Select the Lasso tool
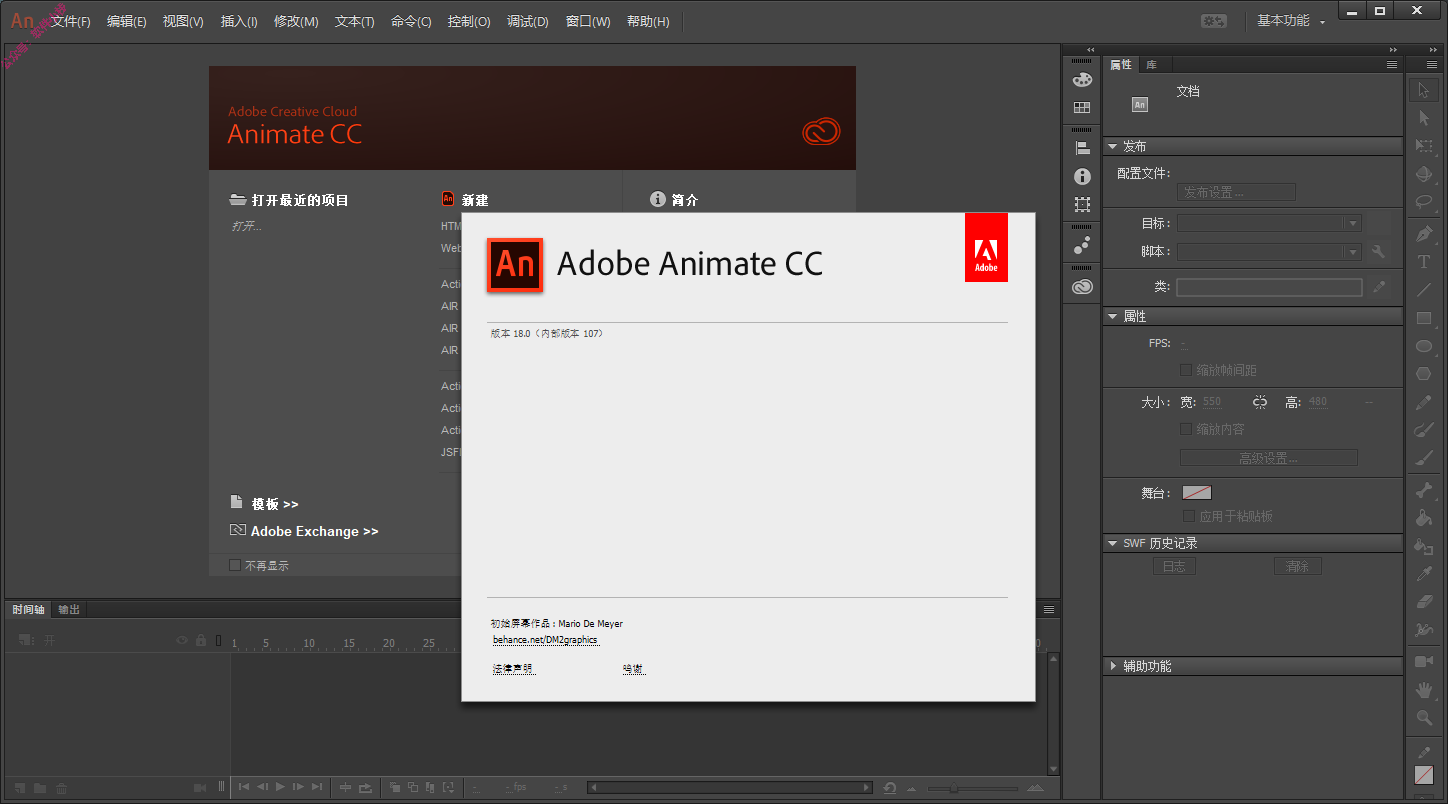This screenshot has height=804, width=1448. (1424, 201)
